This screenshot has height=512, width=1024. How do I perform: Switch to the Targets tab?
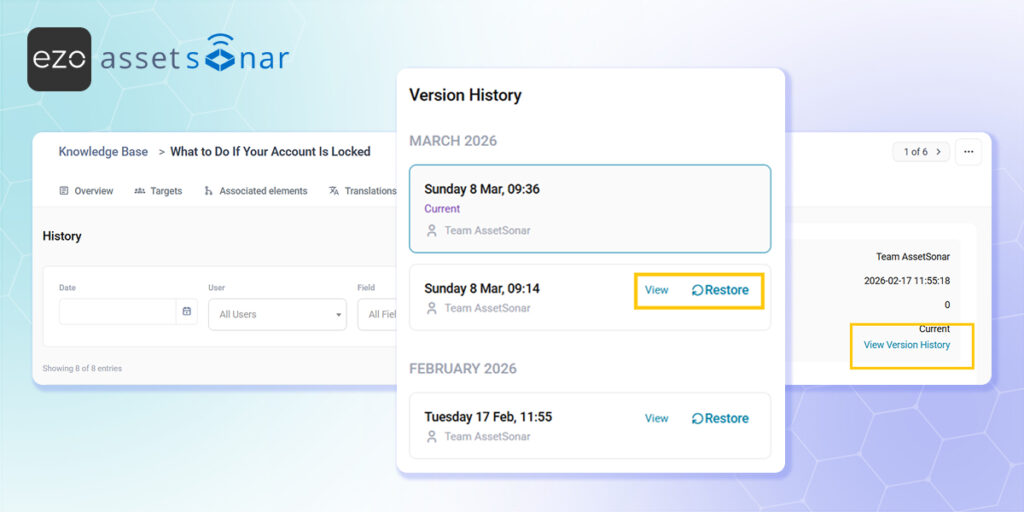click(x=158, y=191)
